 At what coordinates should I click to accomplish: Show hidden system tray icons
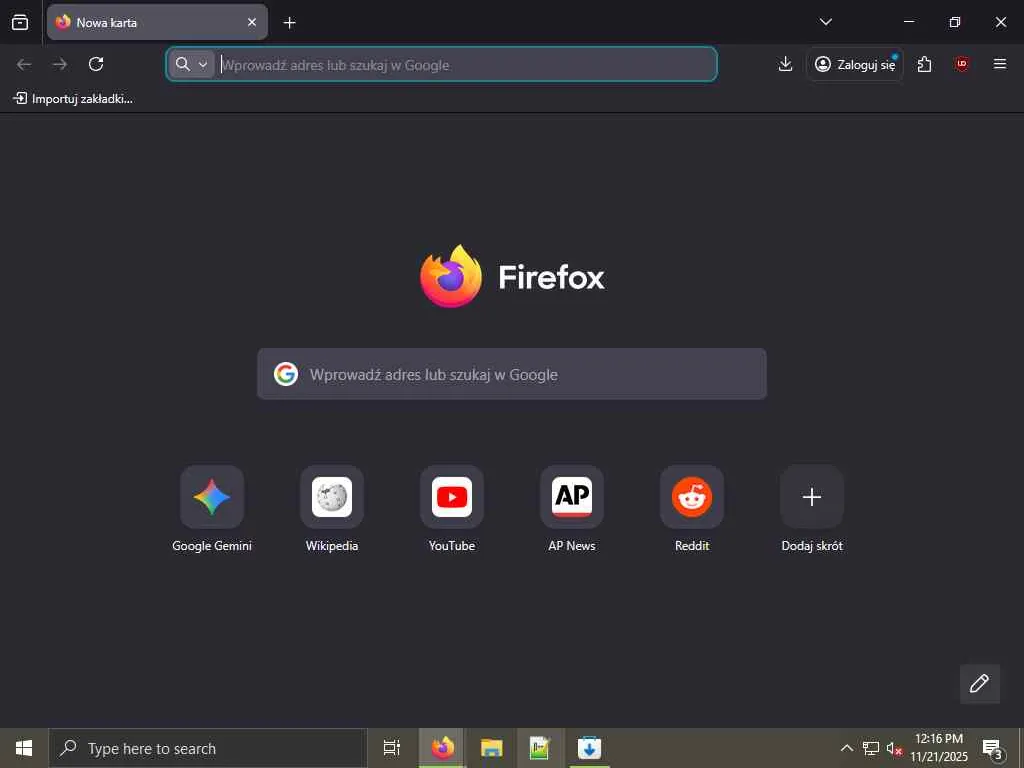click(846, 748)
